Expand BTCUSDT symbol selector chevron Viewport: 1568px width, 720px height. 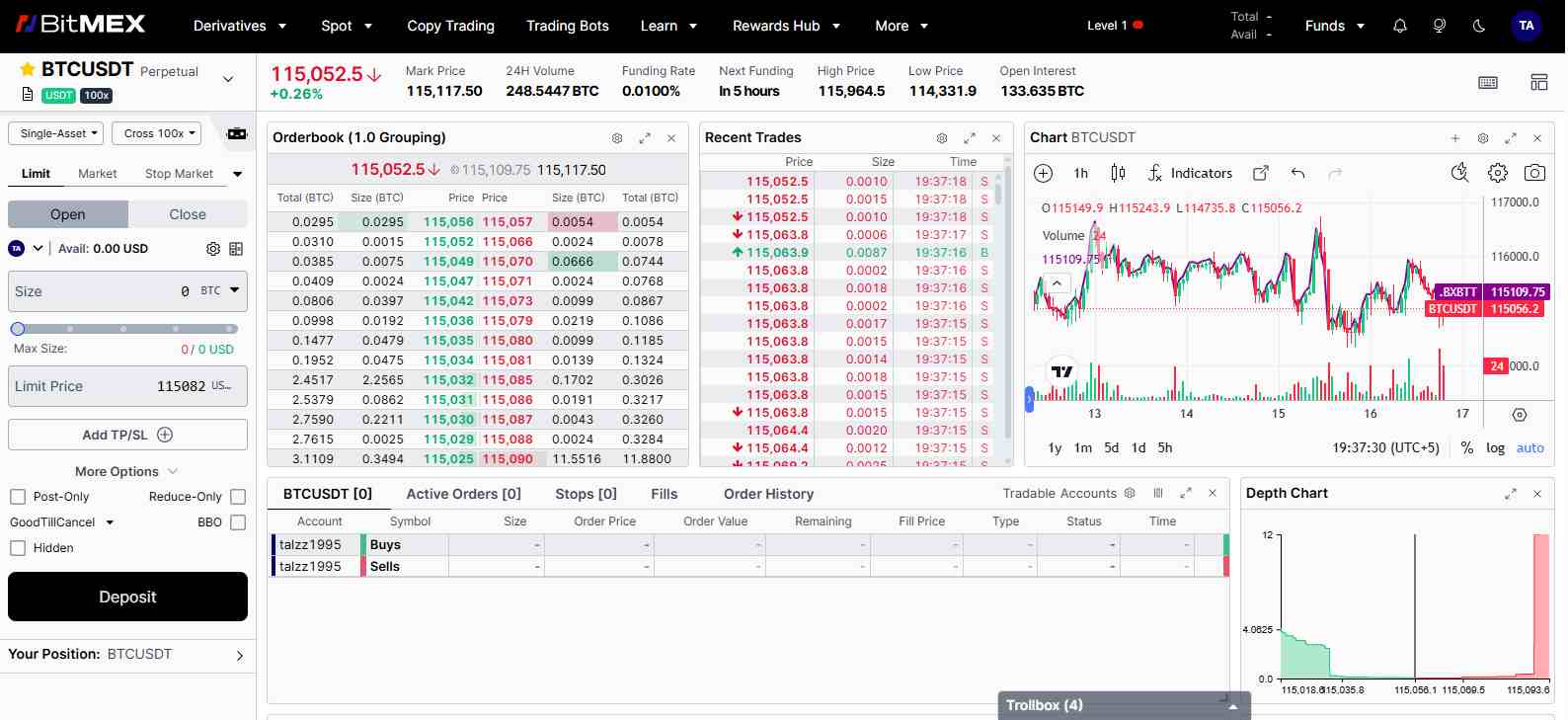228,79
